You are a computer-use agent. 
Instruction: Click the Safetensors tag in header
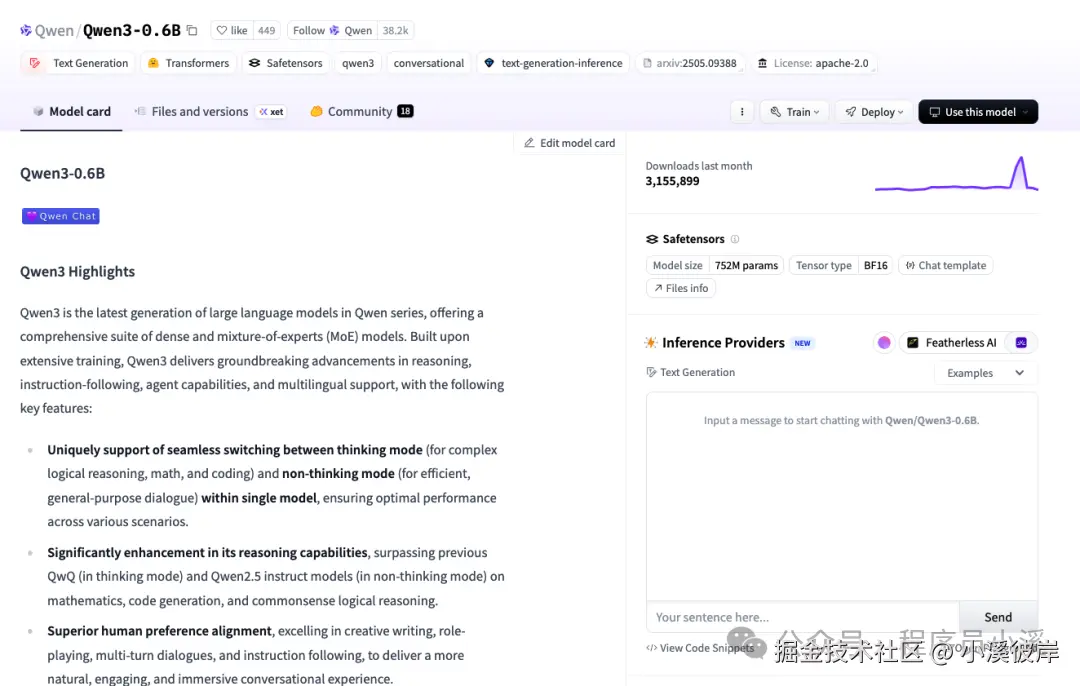(x=285, y=63)
